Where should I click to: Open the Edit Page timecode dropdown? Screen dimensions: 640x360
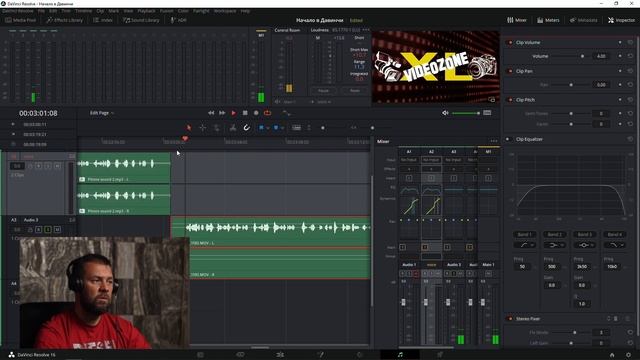[x=102, y=113]
